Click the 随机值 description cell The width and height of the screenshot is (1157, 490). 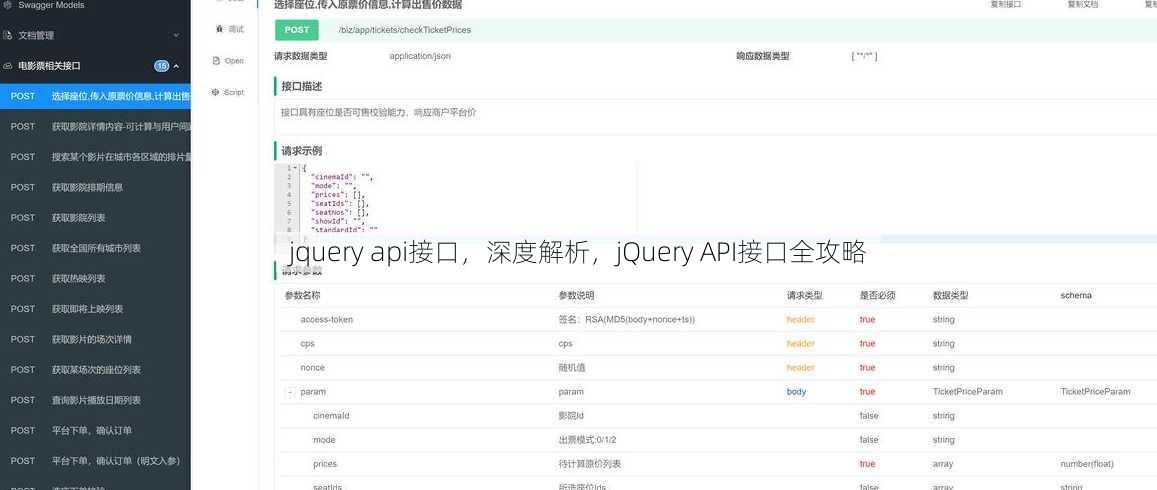(x=570, y=368)
